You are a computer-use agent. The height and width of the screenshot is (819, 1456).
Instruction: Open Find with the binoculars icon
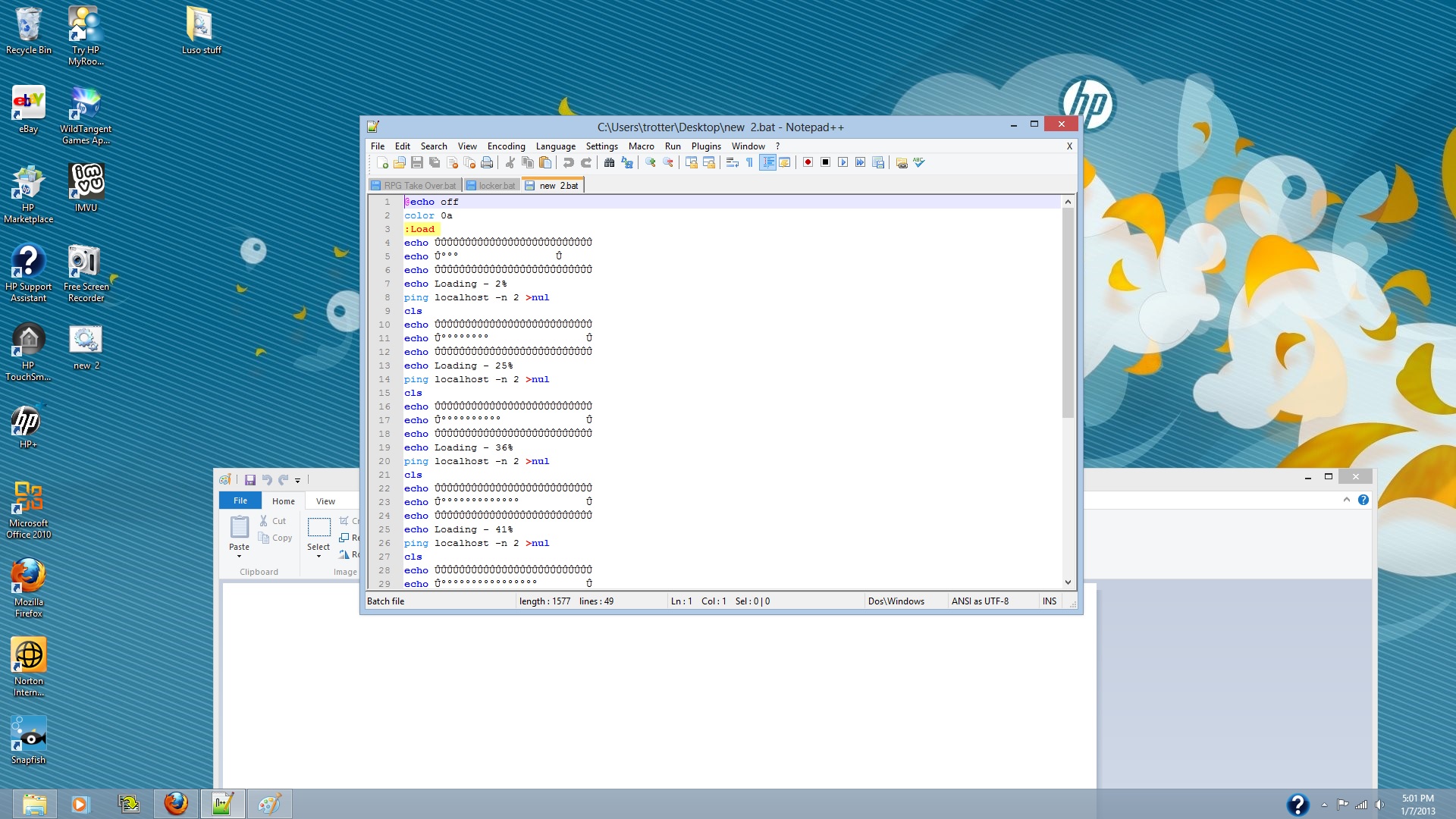point(609,162)
